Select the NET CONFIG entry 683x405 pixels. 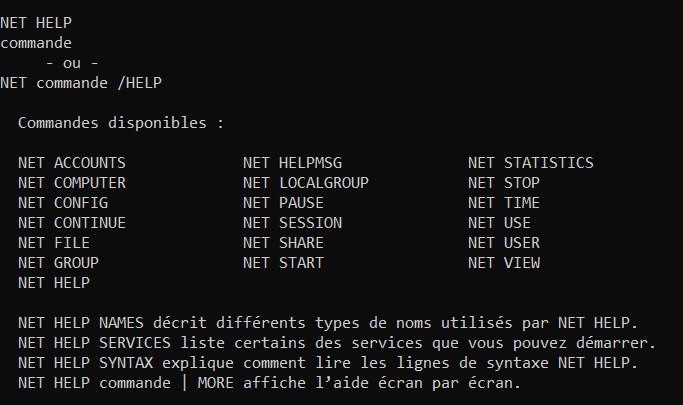tap(63, 203)
